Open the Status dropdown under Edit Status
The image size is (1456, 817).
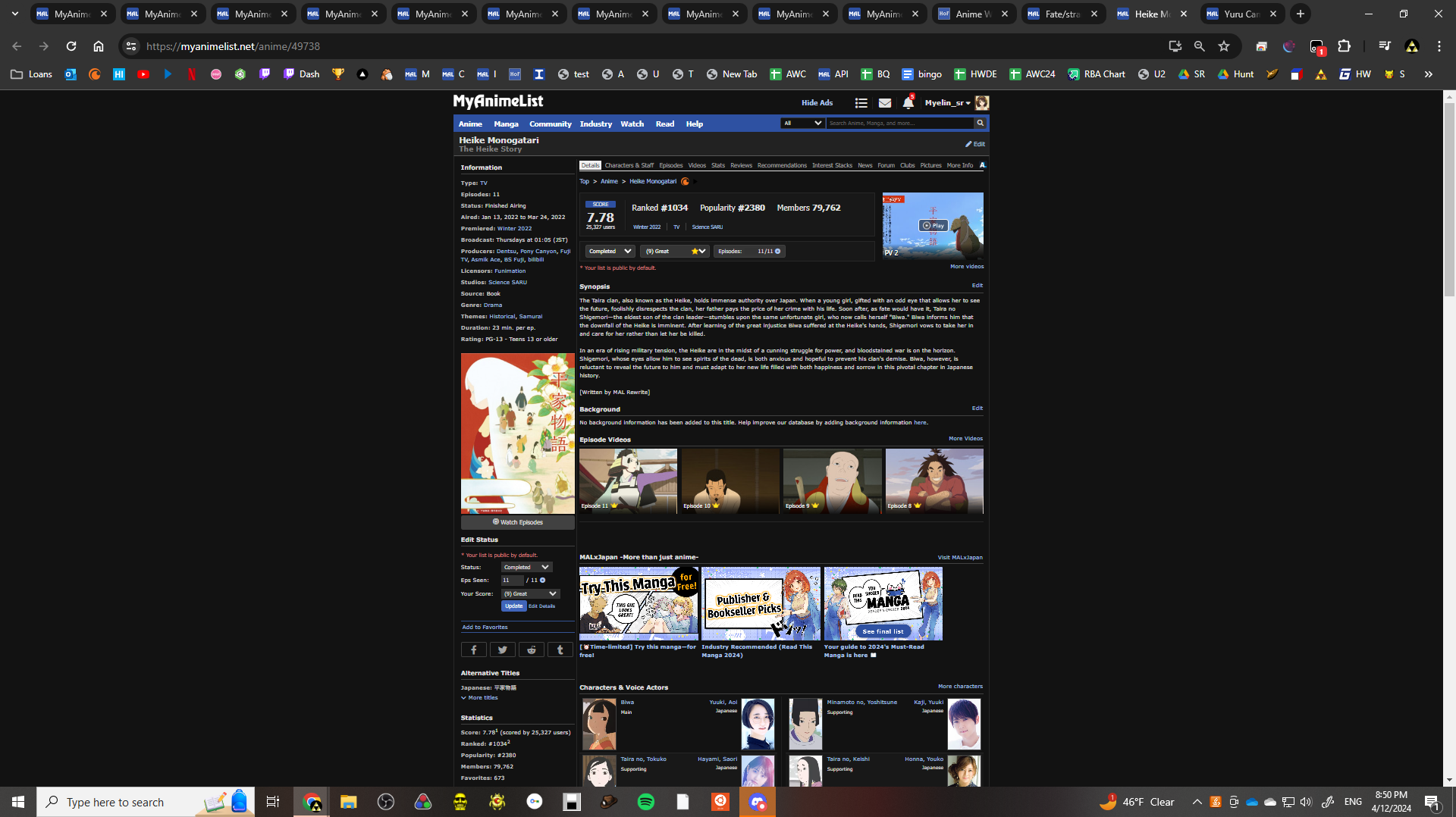click(526, 568)
